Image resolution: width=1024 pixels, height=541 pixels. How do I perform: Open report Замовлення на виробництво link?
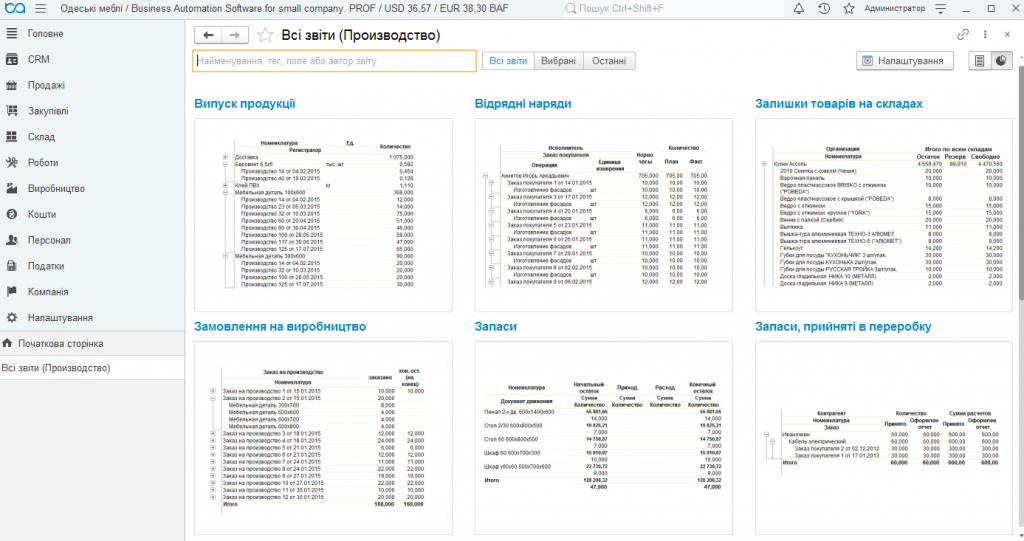coord(280,326)
